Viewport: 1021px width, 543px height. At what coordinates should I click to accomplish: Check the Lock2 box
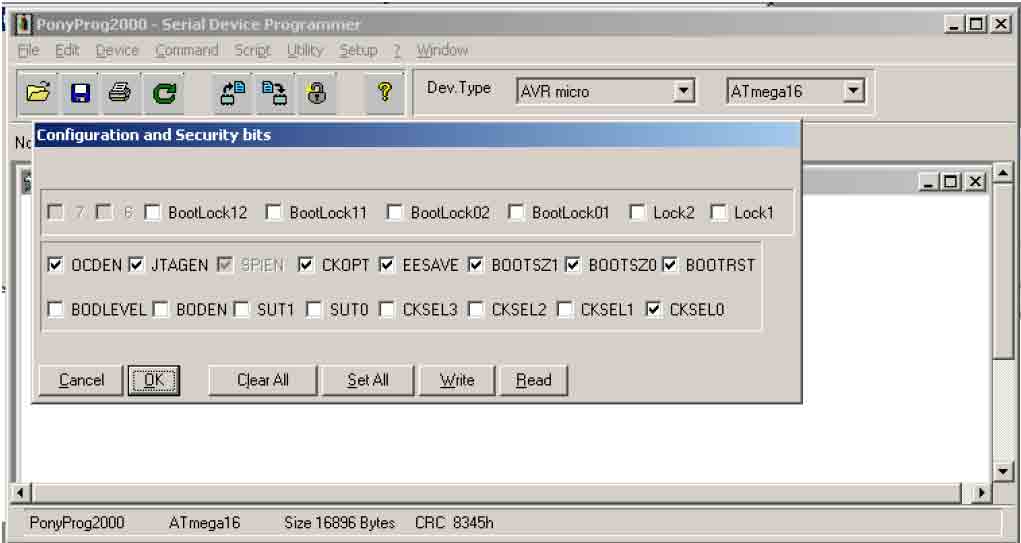(x=637, y=213)
